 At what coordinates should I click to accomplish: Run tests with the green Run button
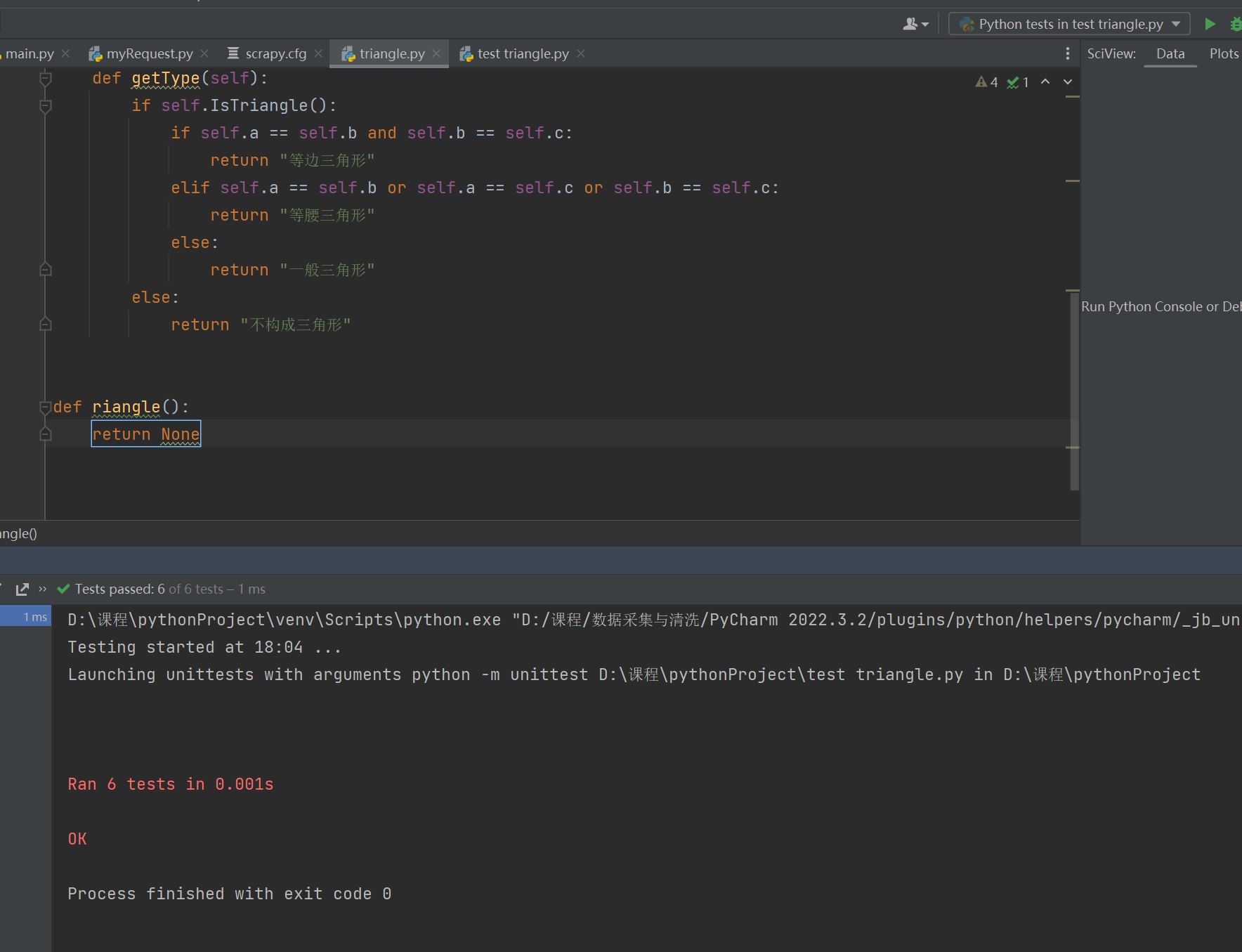point(1210,24)
